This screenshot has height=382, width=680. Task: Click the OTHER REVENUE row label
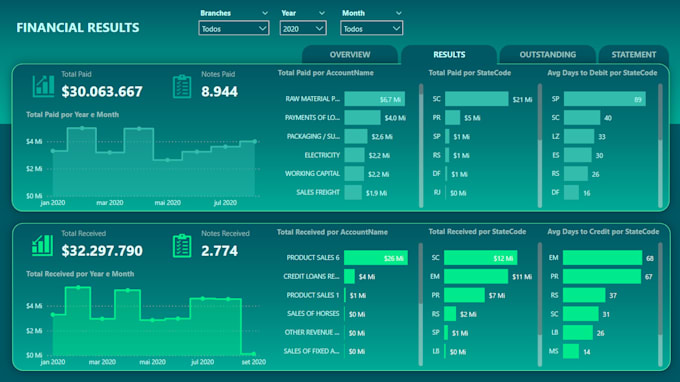tap(312, 332)
